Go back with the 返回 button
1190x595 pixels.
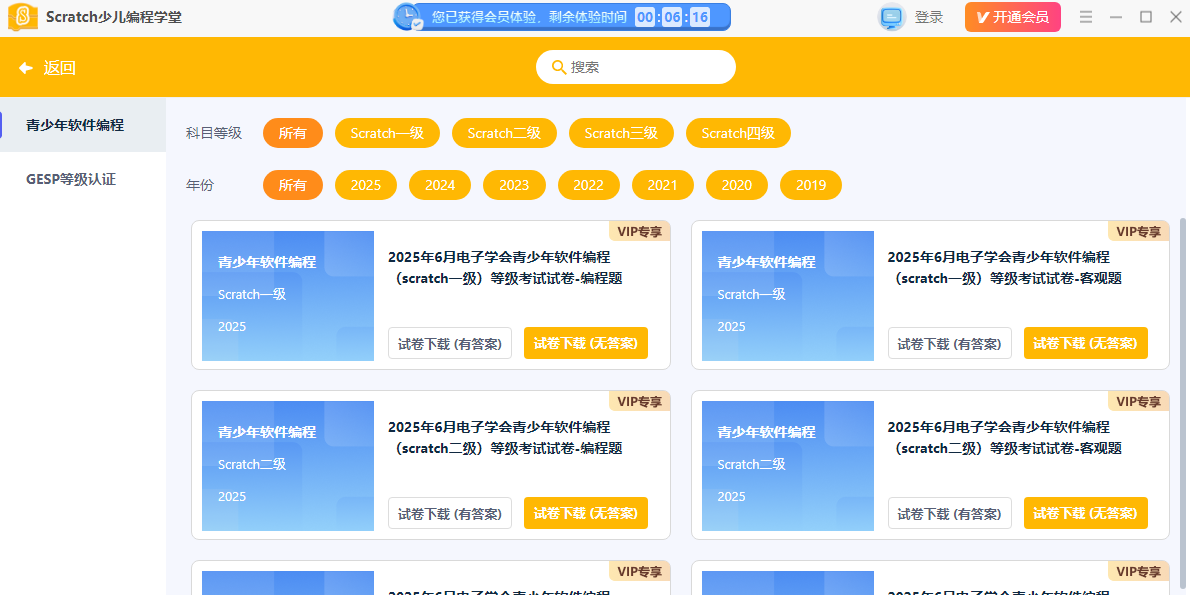(x=47, y=68)
